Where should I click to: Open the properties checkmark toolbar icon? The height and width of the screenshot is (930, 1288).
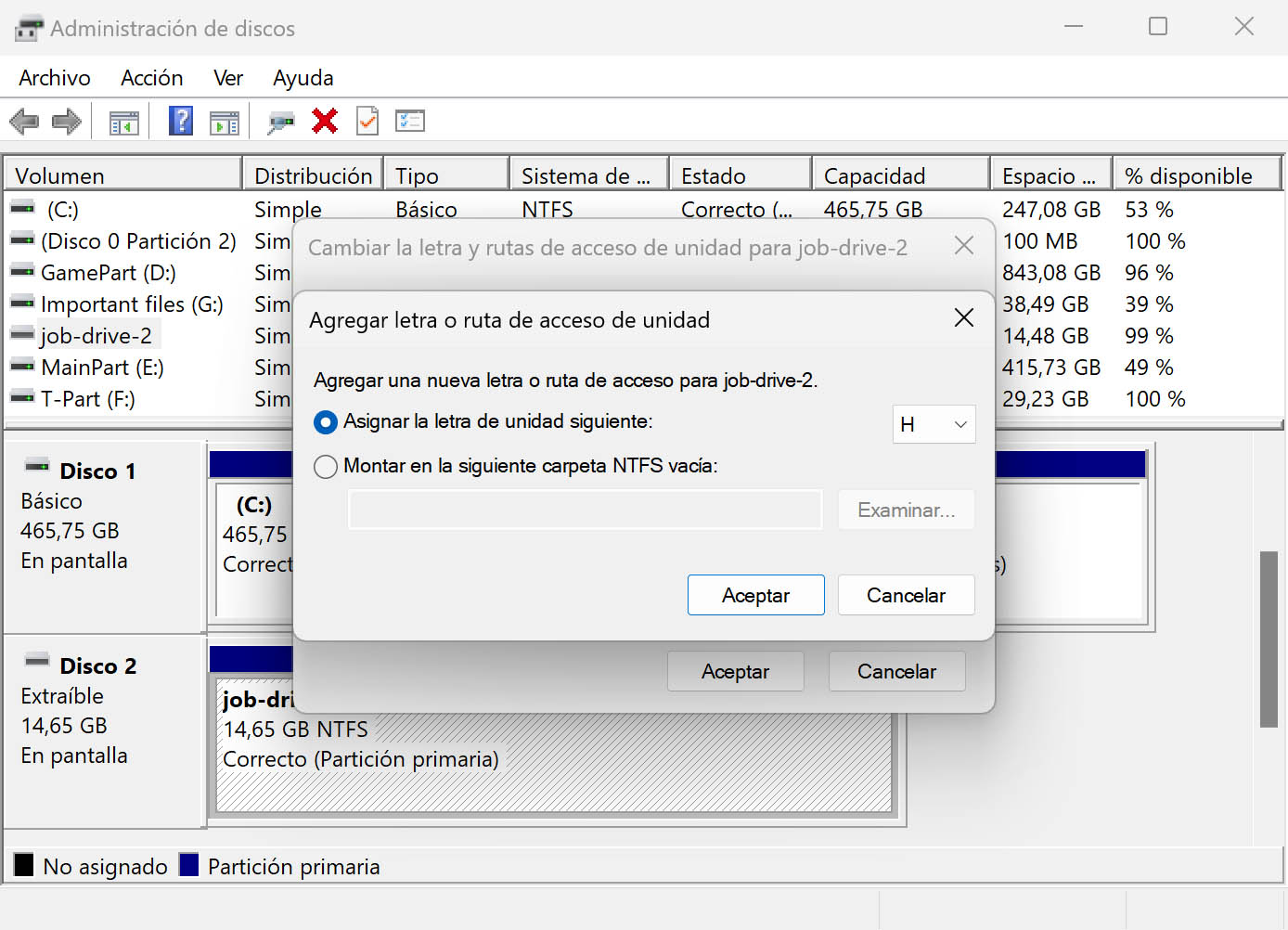(x=367, y=121)
